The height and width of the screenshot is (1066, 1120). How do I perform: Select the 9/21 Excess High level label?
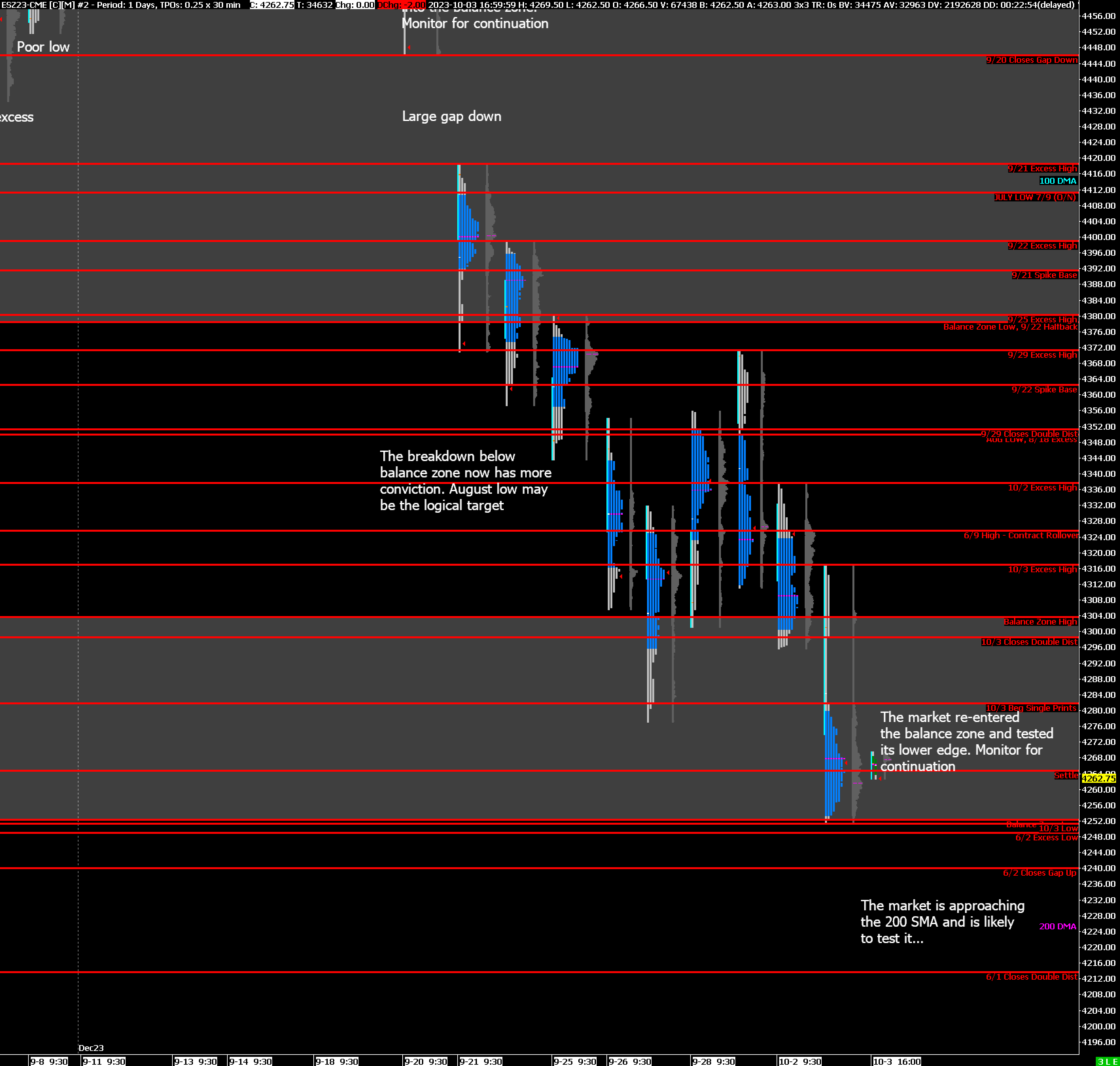(1042, 169)
